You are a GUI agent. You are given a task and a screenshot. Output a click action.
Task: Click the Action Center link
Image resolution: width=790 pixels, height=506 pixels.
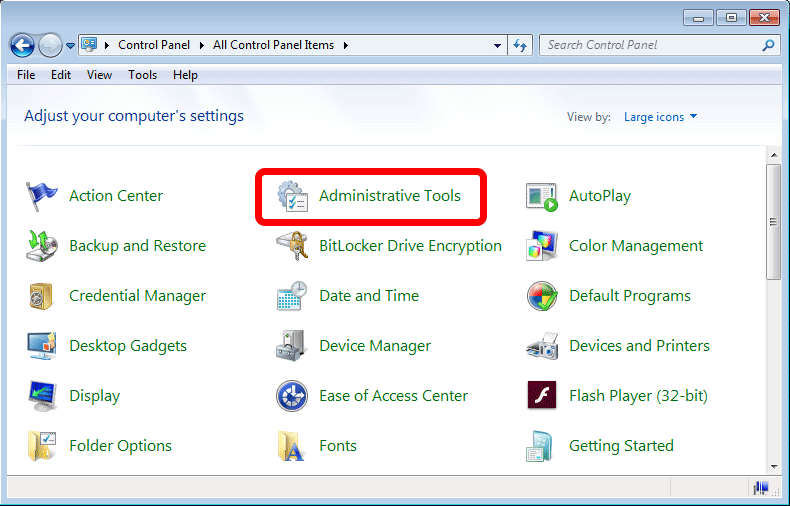point(116,196)
